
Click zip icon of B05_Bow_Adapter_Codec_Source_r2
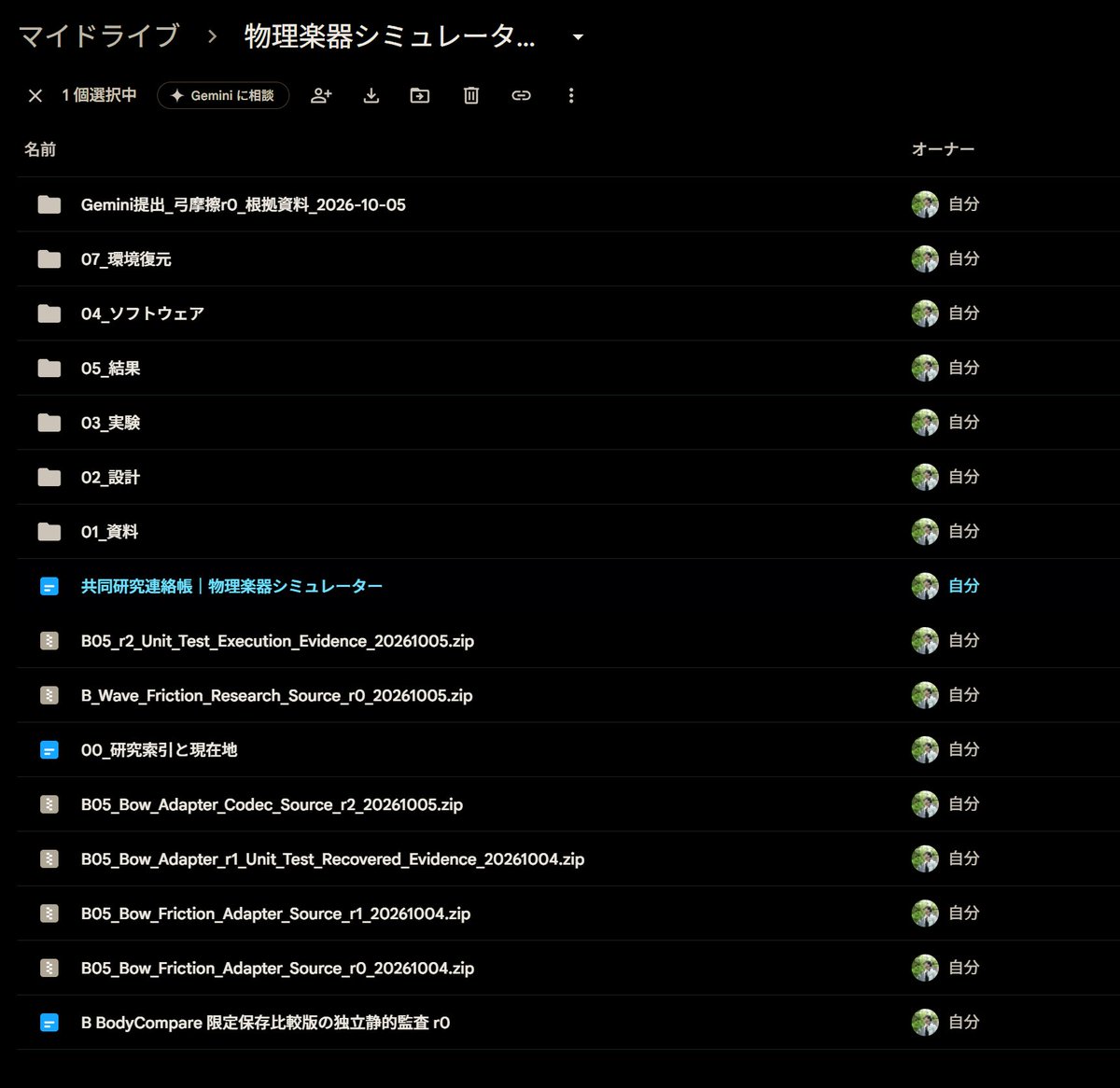click(49, 805)
